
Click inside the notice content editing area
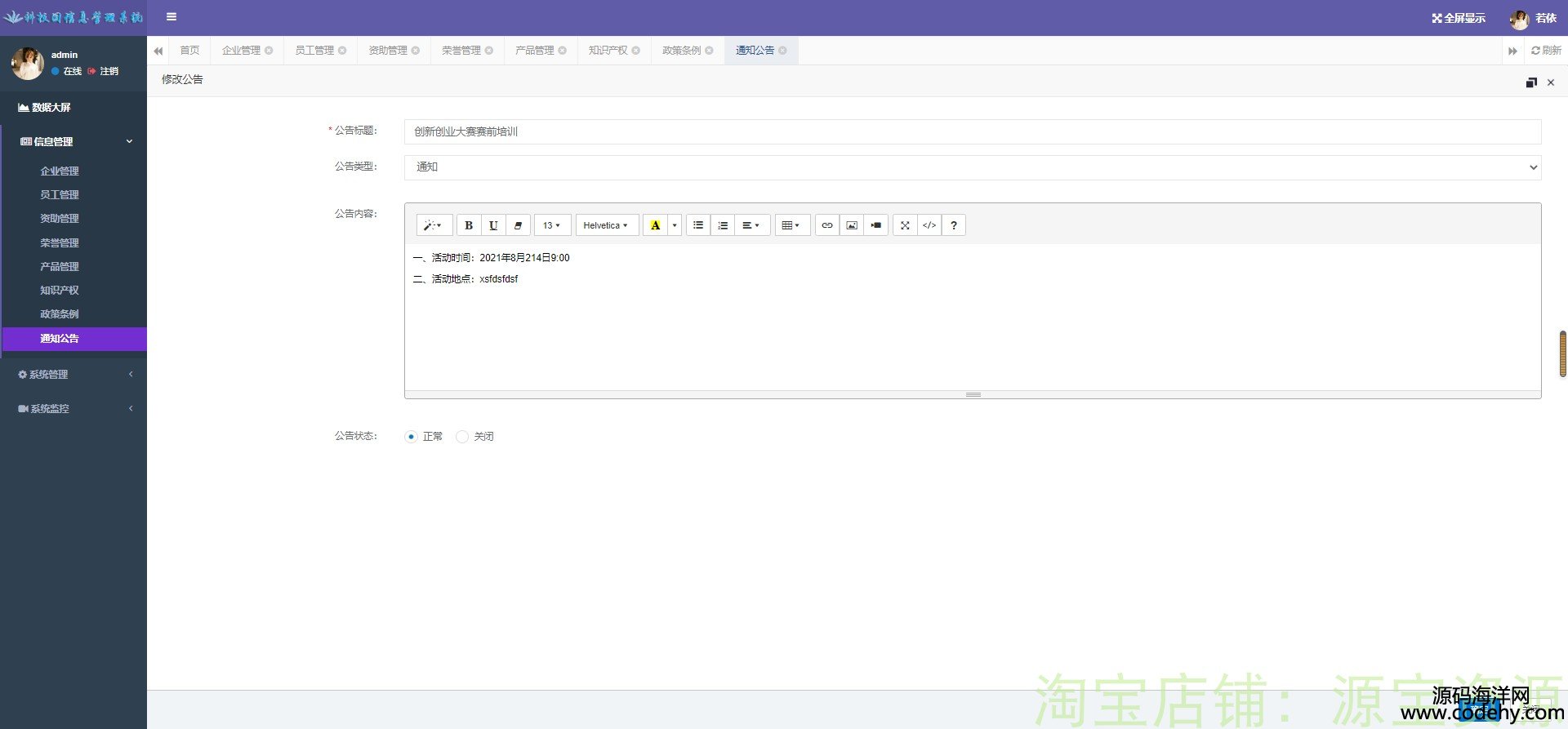973,317
